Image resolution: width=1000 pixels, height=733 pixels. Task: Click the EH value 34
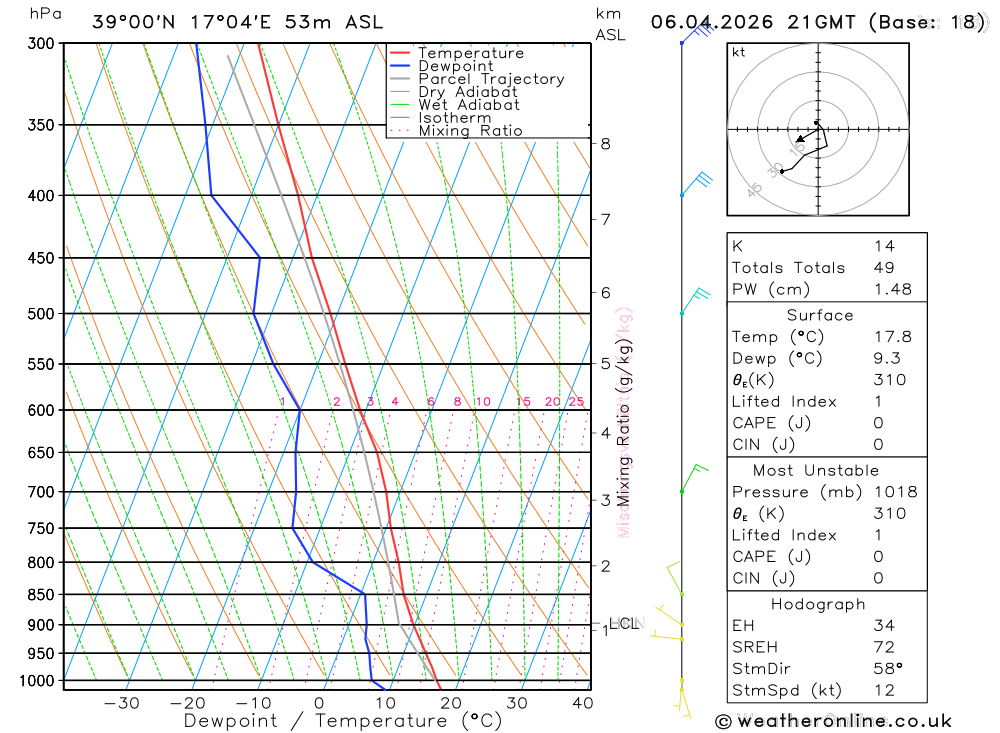[x=885, y=625]
